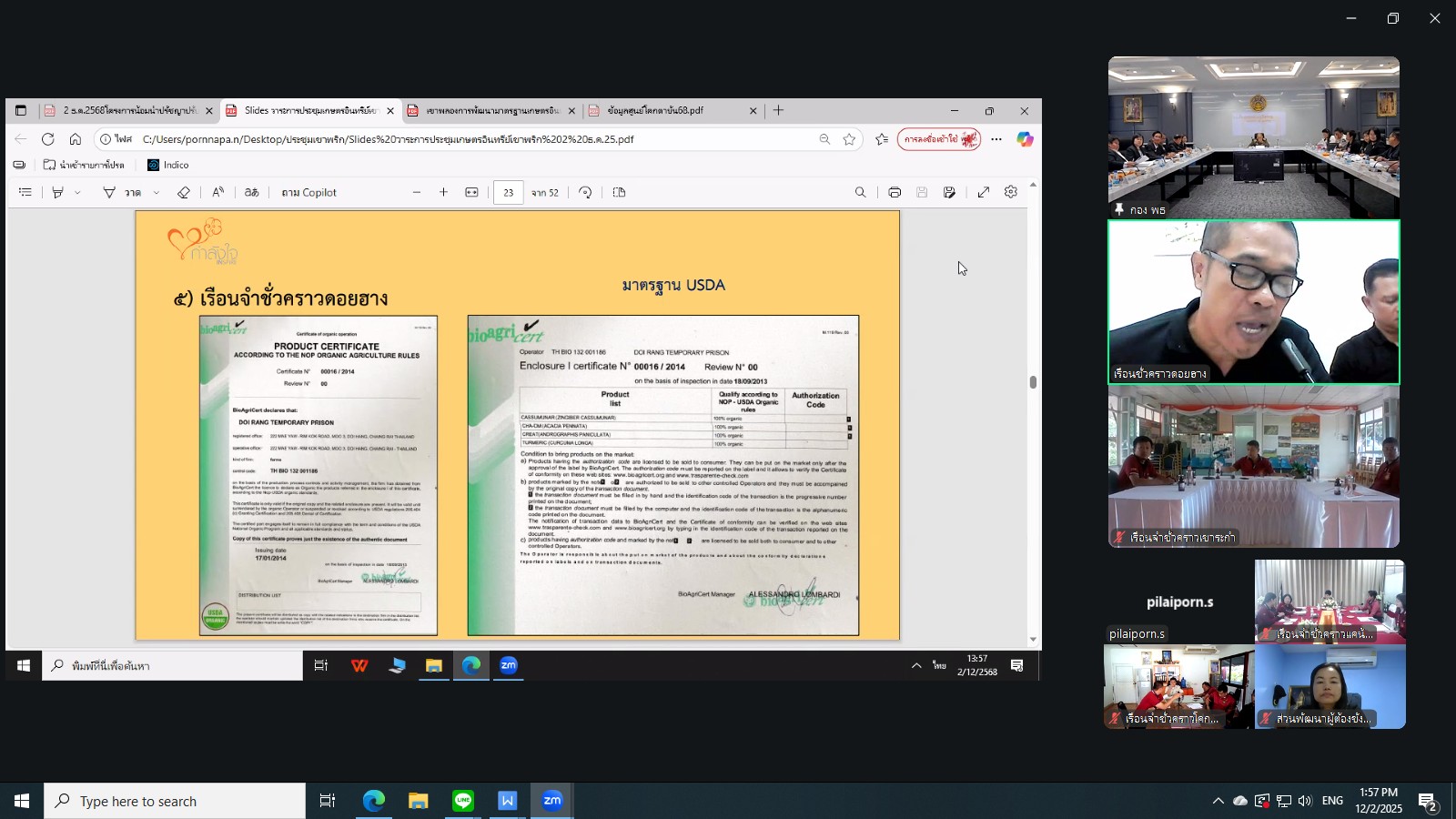This screenshot has width=1456, height=819.
Task: Click the zoom out minus icon
Action: (x=417, y=193)
